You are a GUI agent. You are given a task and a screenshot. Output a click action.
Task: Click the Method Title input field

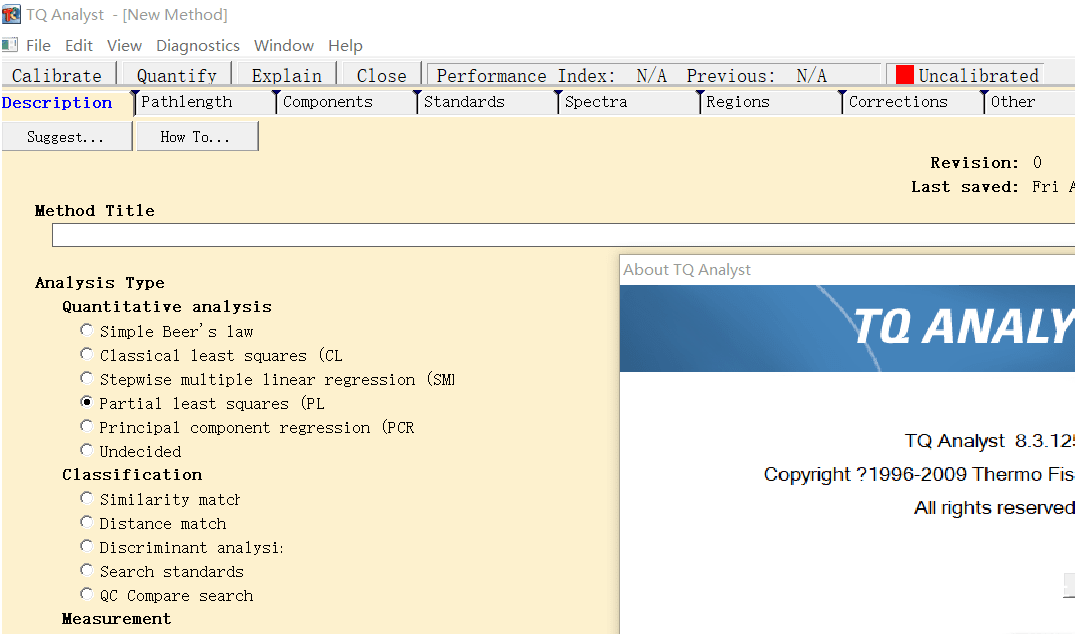(x=564, y=235)
